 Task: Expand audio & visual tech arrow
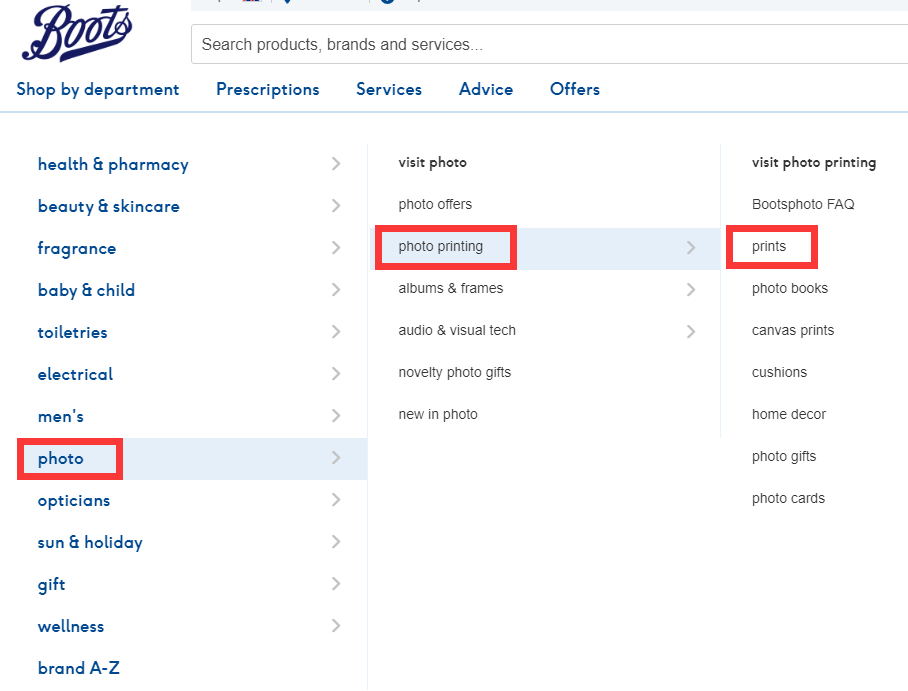click(691, 331)
